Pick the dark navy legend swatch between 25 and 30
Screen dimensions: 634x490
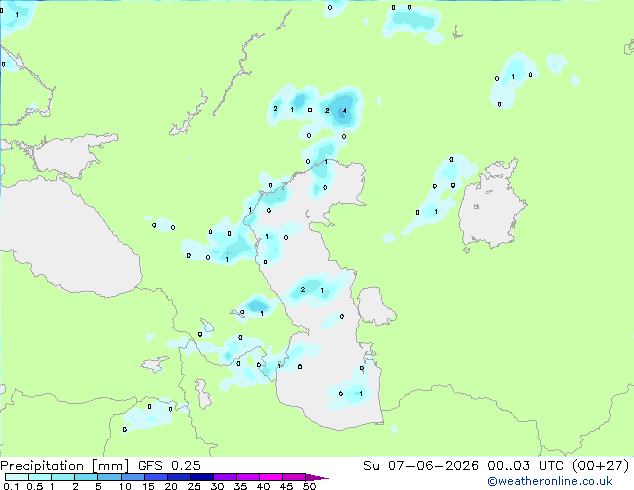click(202, 477)
